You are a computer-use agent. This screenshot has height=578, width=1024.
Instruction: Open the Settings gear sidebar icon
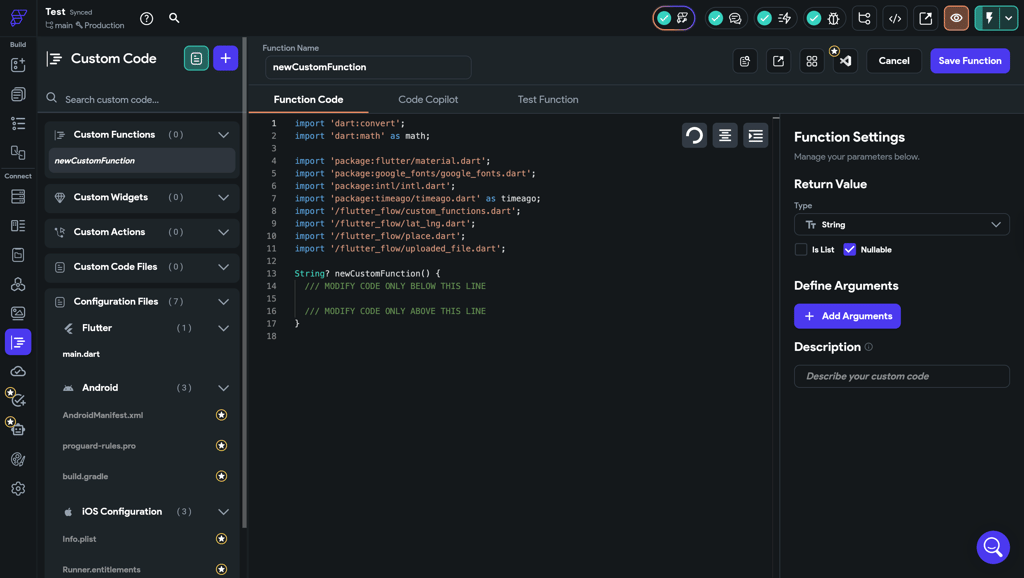point(18,489)
